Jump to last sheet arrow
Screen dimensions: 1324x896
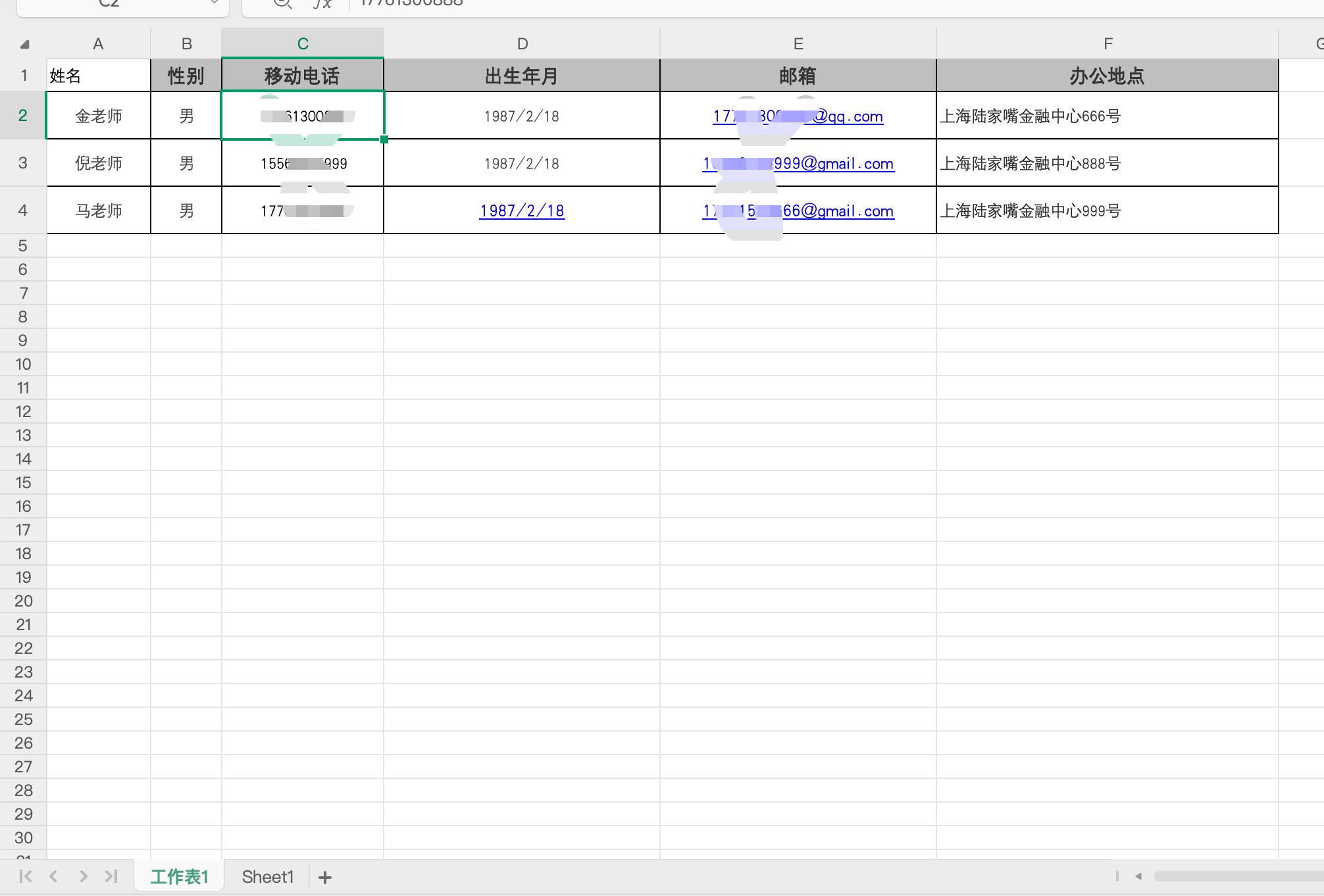(111, 876)
